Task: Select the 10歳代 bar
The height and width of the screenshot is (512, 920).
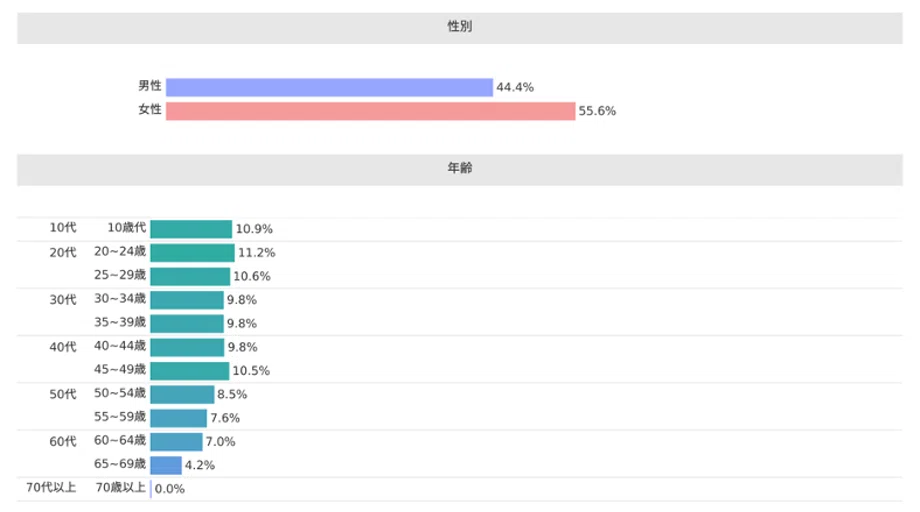Action: 191,229
